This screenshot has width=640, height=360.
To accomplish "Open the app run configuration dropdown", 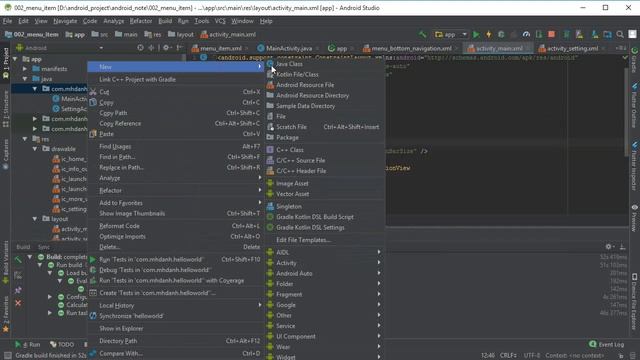I will 451,35.
